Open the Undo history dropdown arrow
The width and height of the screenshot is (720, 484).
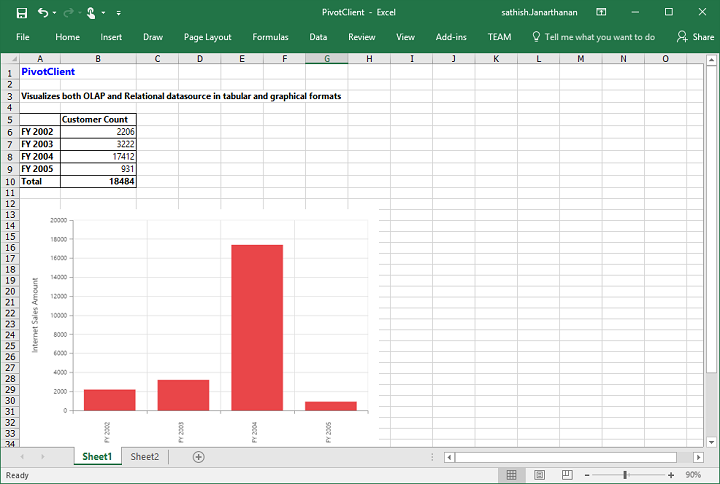pos(55,12)
